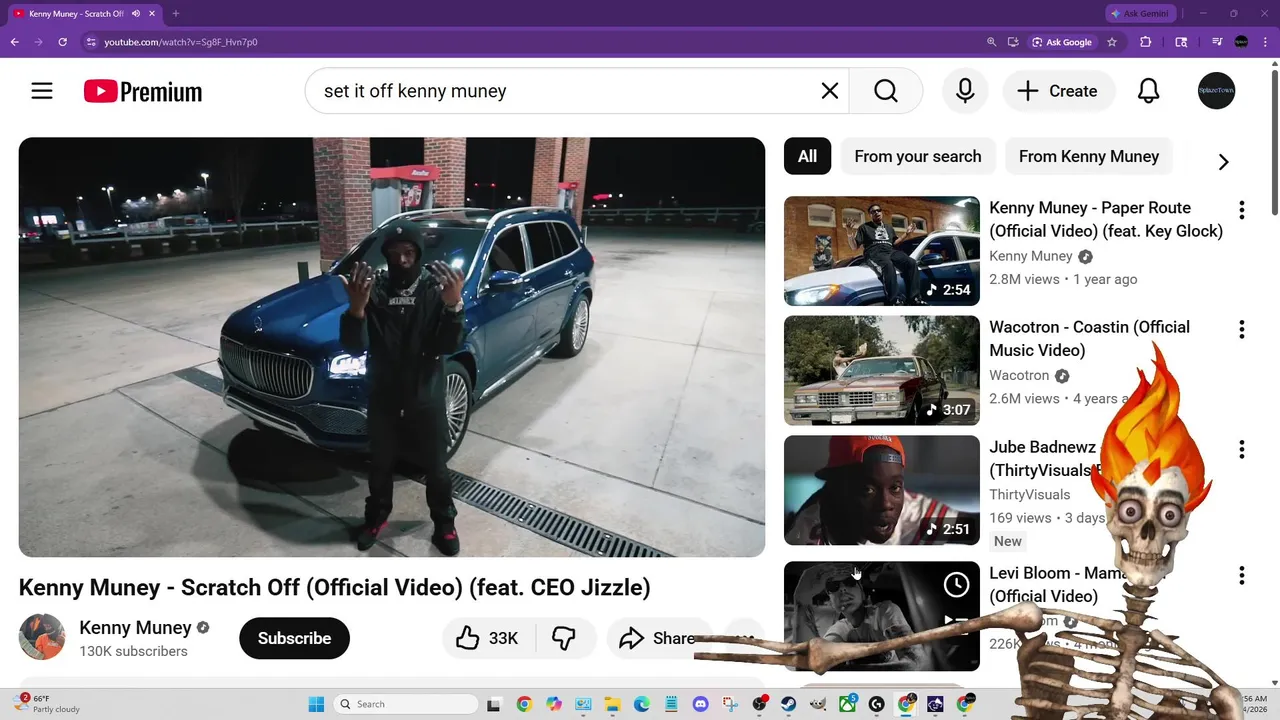Open Kenny Muney channel name link

click(x=135, y=627)
